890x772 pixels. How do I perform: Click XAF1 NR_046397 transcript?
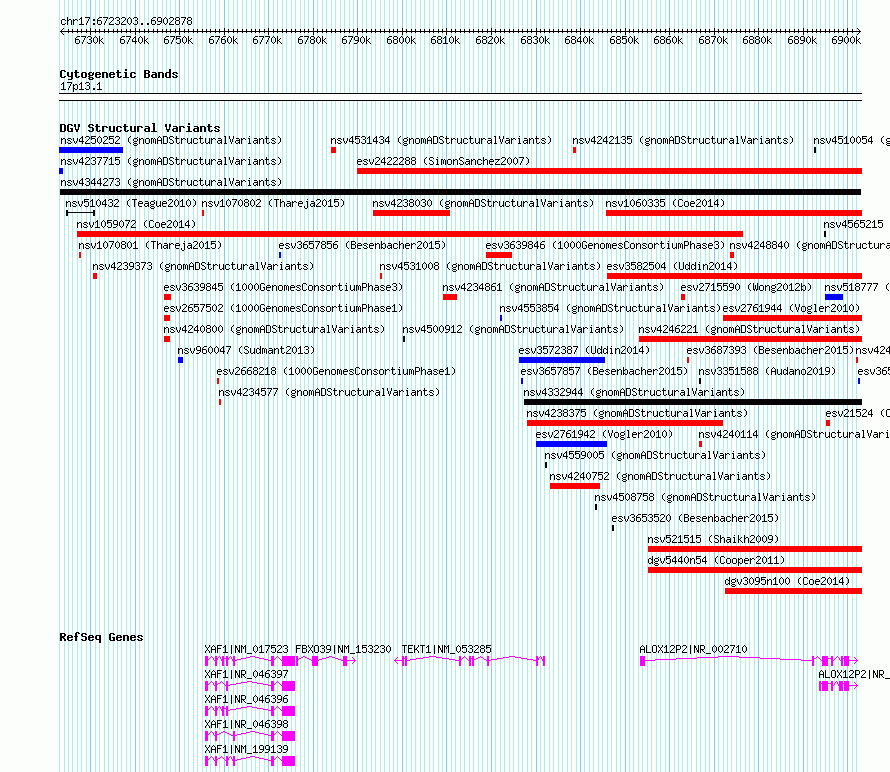(x=250, y=686)
